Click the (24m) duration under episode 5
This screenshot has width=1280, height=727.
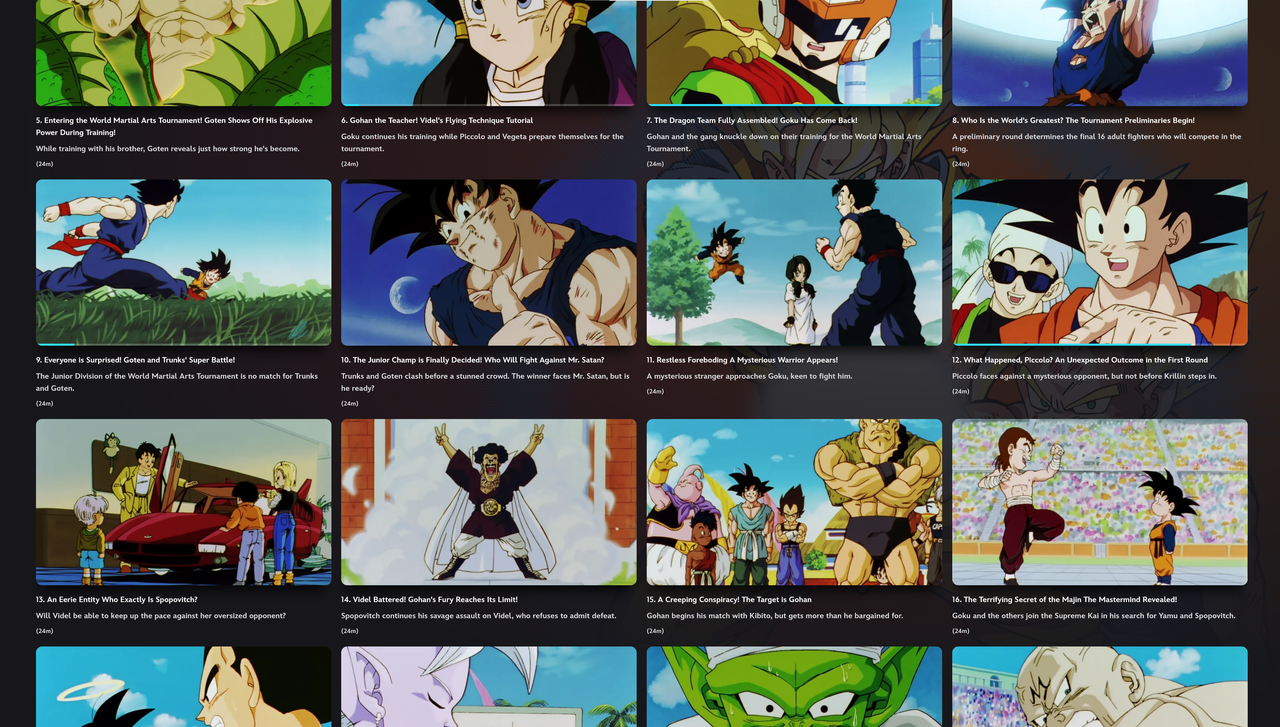click(44, 164)
